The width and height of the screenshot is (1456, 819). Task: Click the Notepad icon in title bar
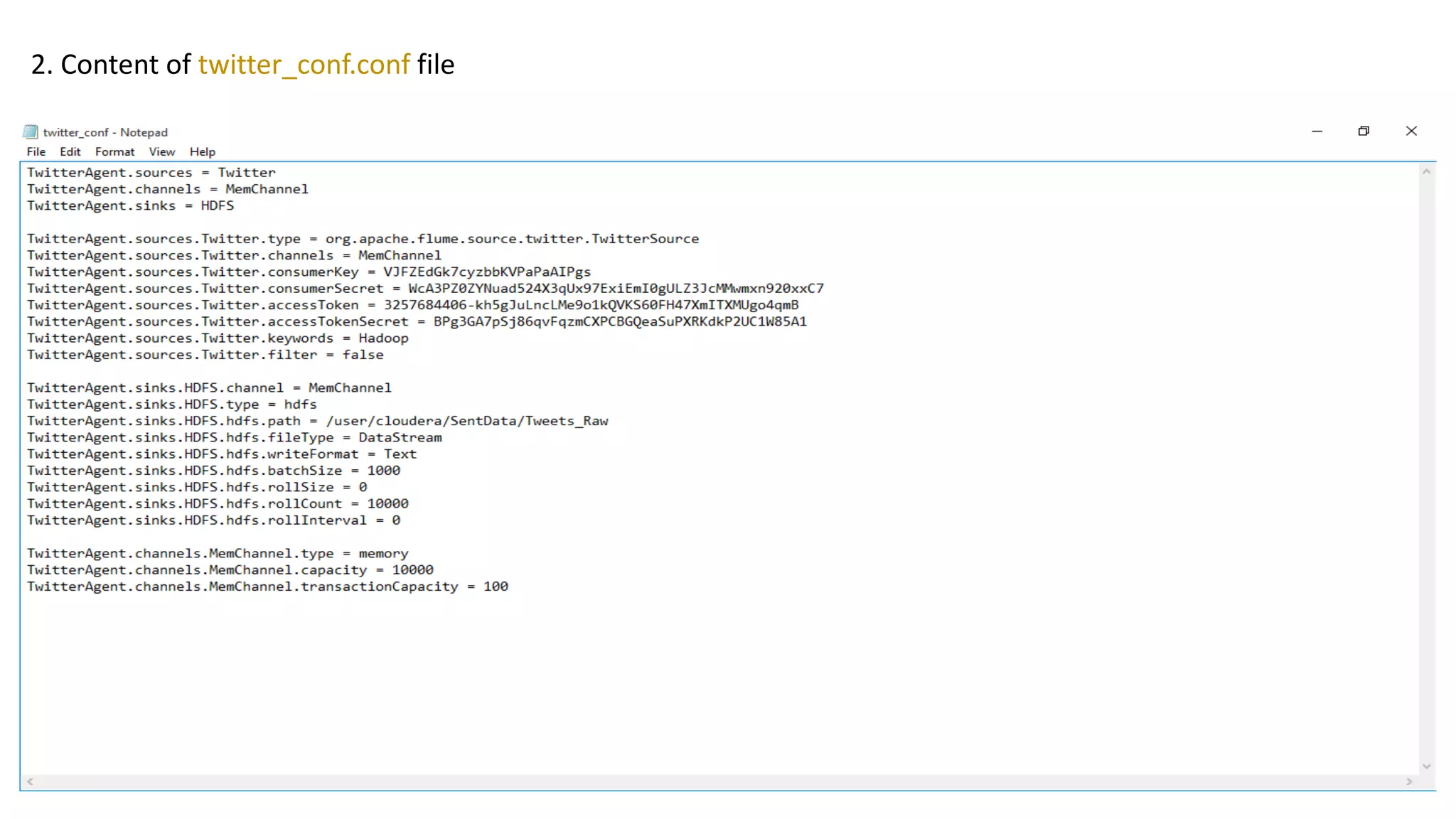pyautogui.click(x=30, y=132)
